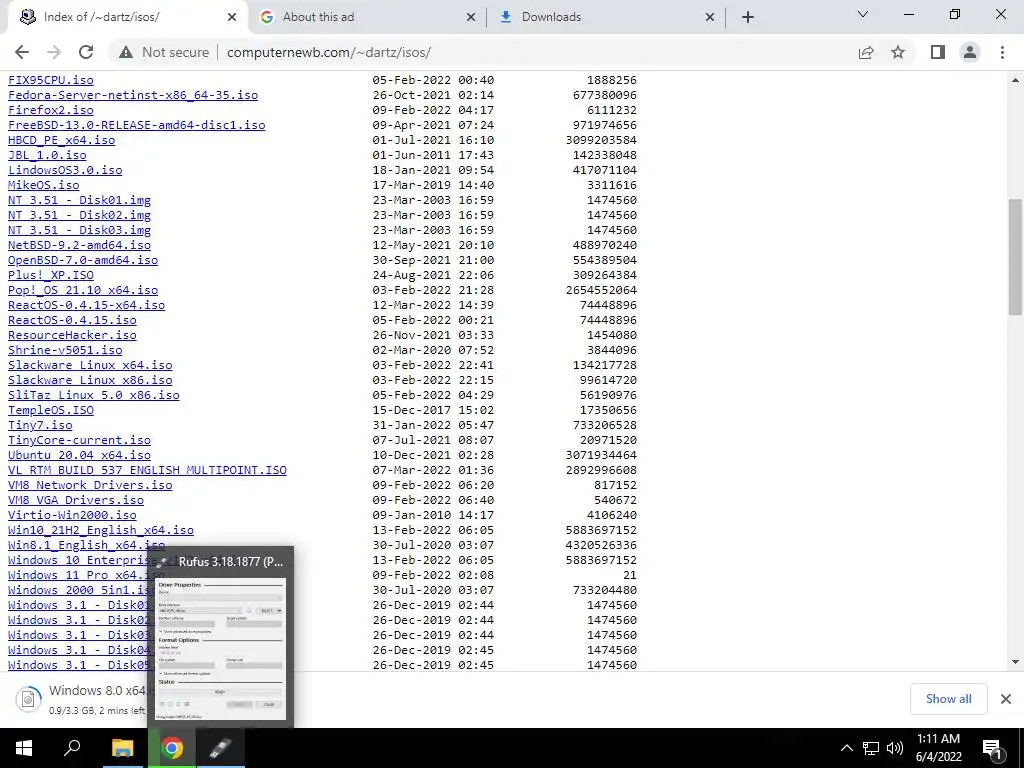Click the Show all downloads button

pyautogui.click(x=948, y=699)
